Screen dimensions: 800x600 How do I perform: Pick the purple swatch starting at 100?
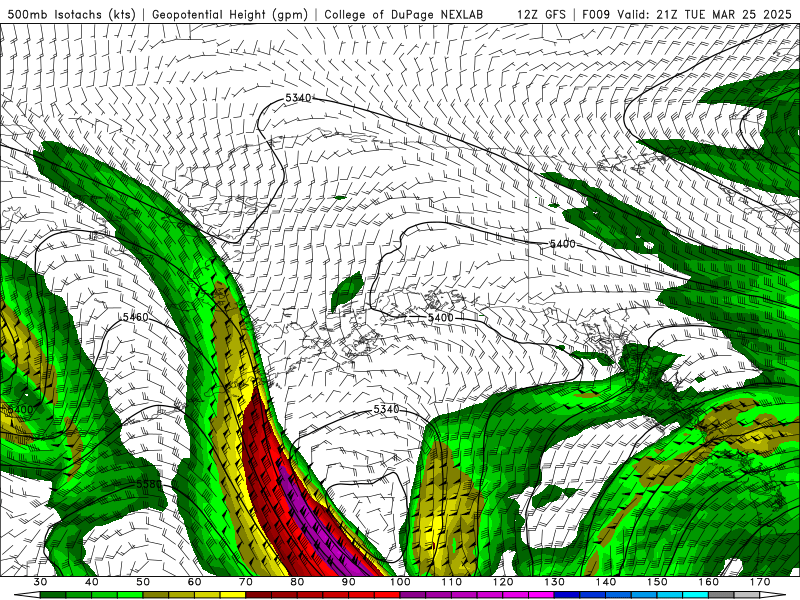tap(413, 595)
